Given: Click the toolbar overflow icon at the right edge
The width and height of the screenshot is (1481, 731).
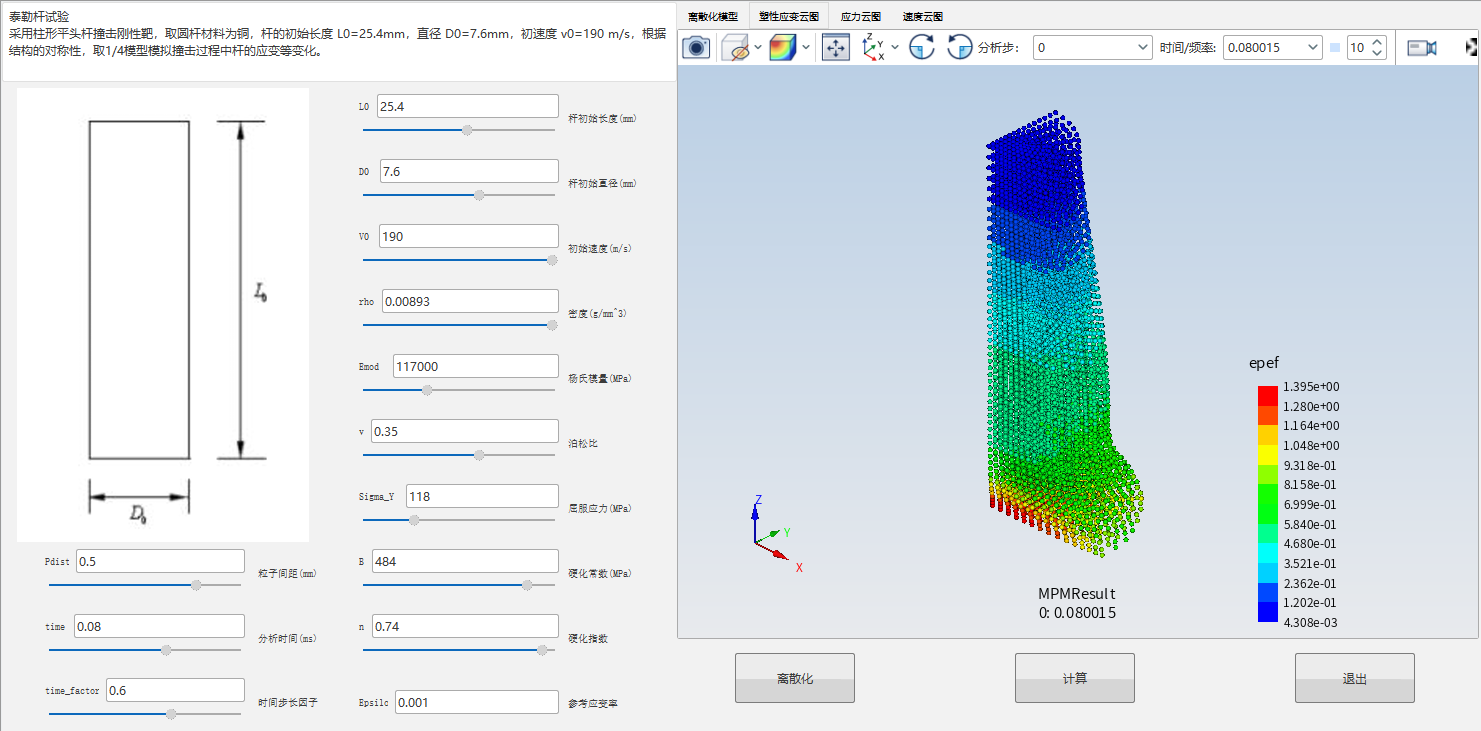Looking at the screenshot, I should click(1472, 47).
